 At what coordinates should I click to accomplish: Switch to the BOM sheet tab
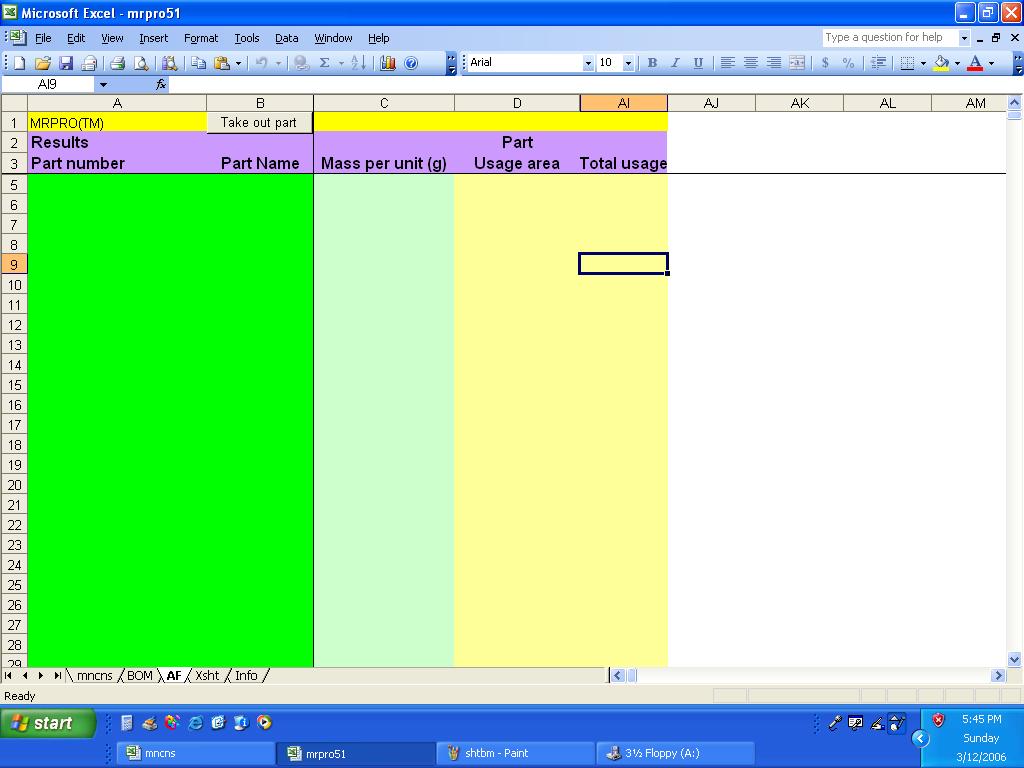pos(140,675)
